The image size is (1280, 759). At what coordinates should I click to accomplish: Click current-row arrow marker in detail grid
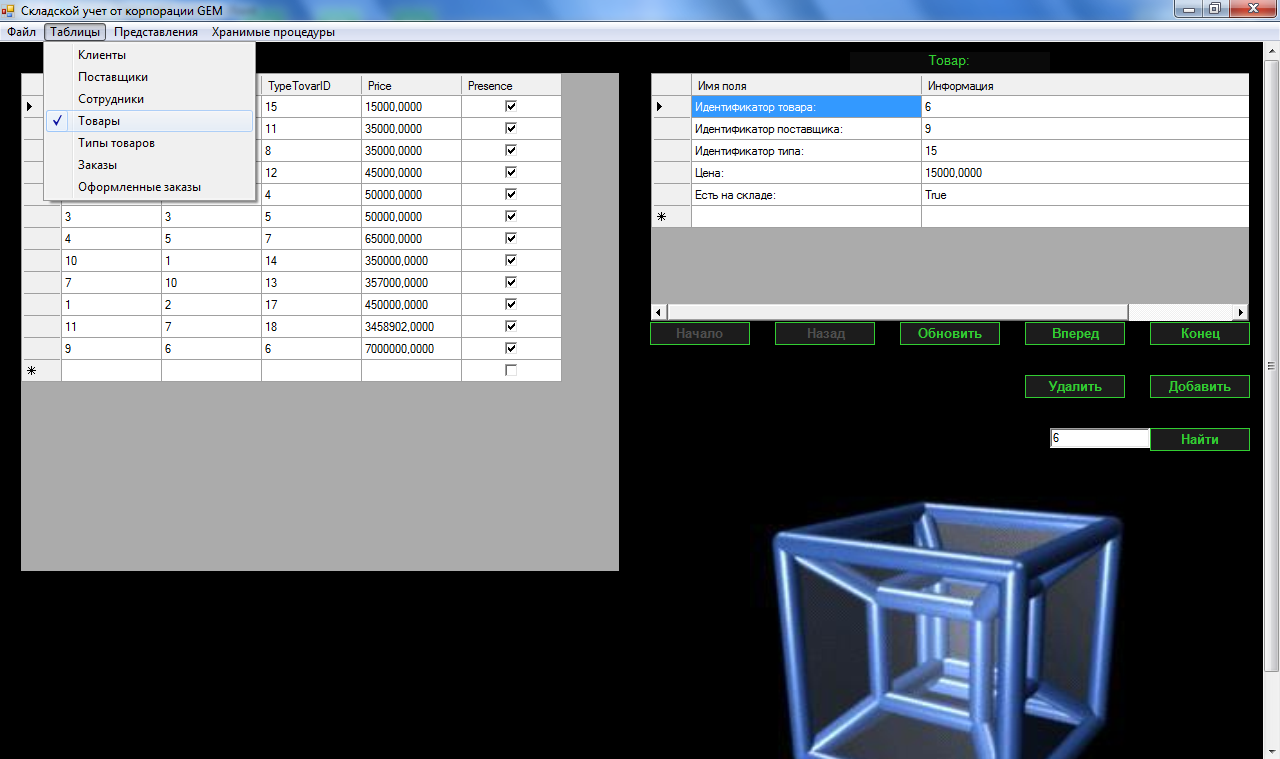point(659,107)
